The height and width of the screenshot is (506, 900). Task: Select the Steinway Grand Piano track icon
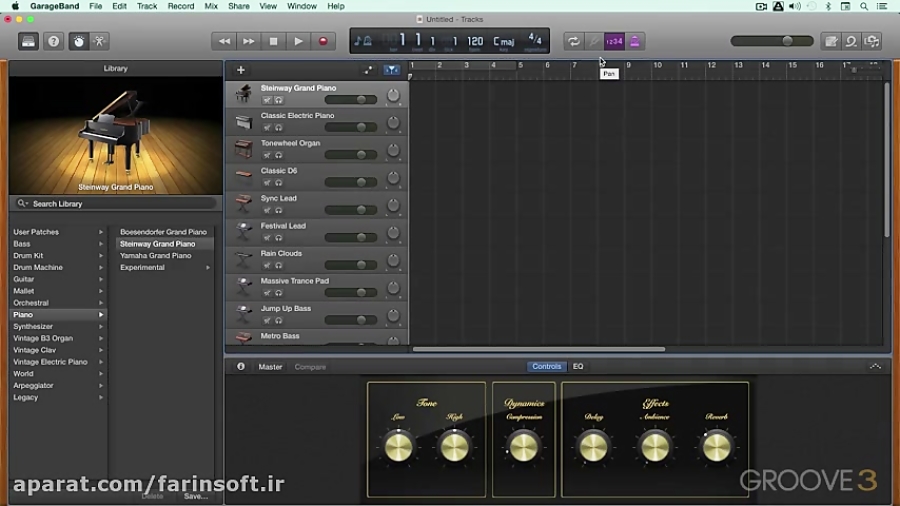click(x=243, y=94)
